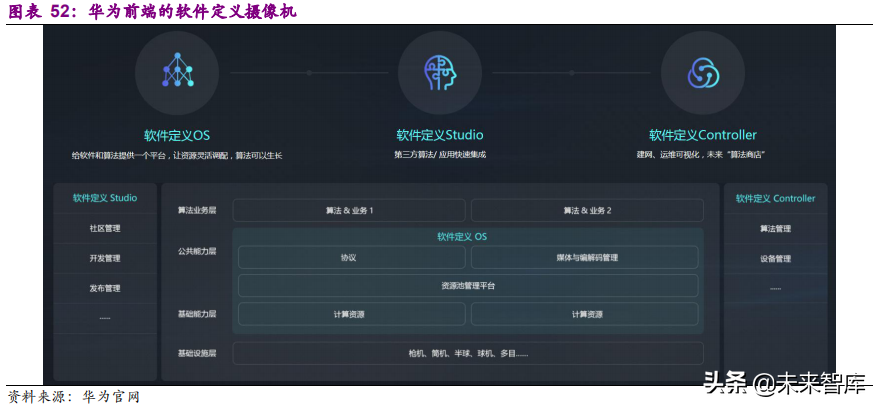The width and height of the screenshot is (877, 407).
Task: Click the 资源池管理平台 bar
Action: (468, 286)
